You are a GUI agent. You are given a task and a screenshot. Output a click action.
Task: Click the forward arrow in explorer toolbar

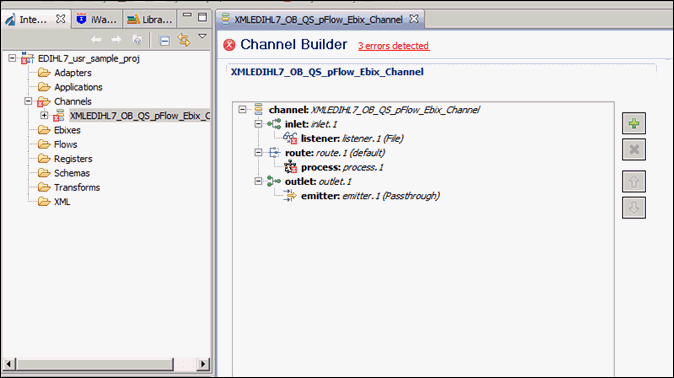pos(116,40)
